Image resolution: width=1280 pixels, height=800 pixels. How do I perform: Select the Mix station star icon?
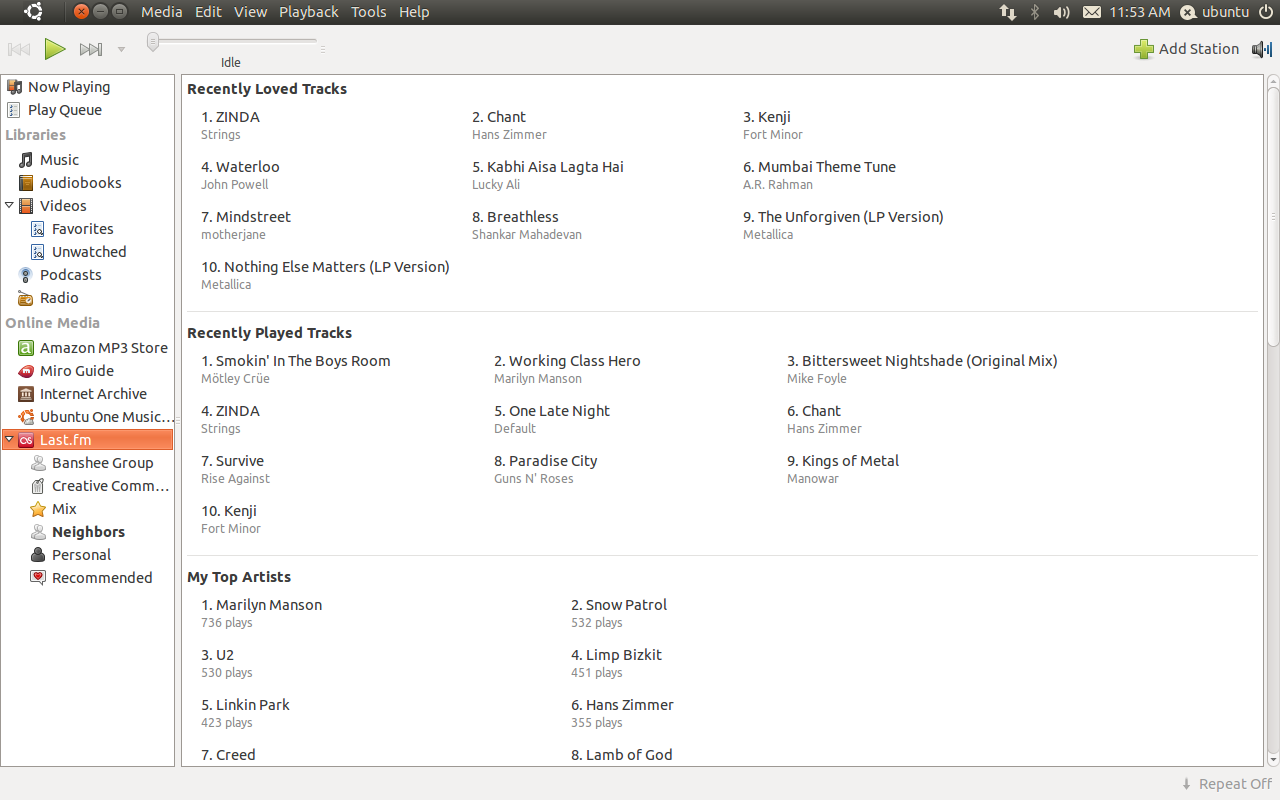coord(38,509)
